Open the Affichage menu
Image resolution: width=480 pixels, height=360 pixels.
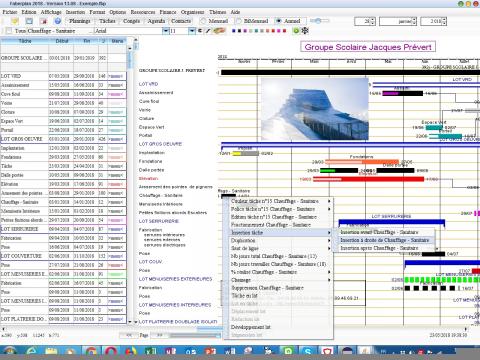coord(51,12)
